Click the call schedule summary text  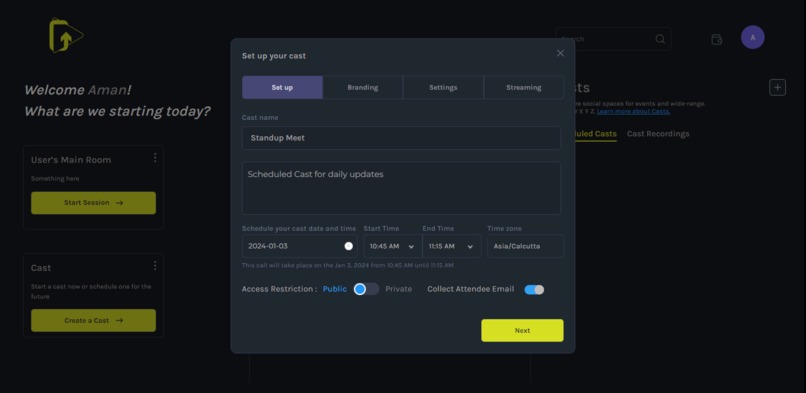coord(347,266)
